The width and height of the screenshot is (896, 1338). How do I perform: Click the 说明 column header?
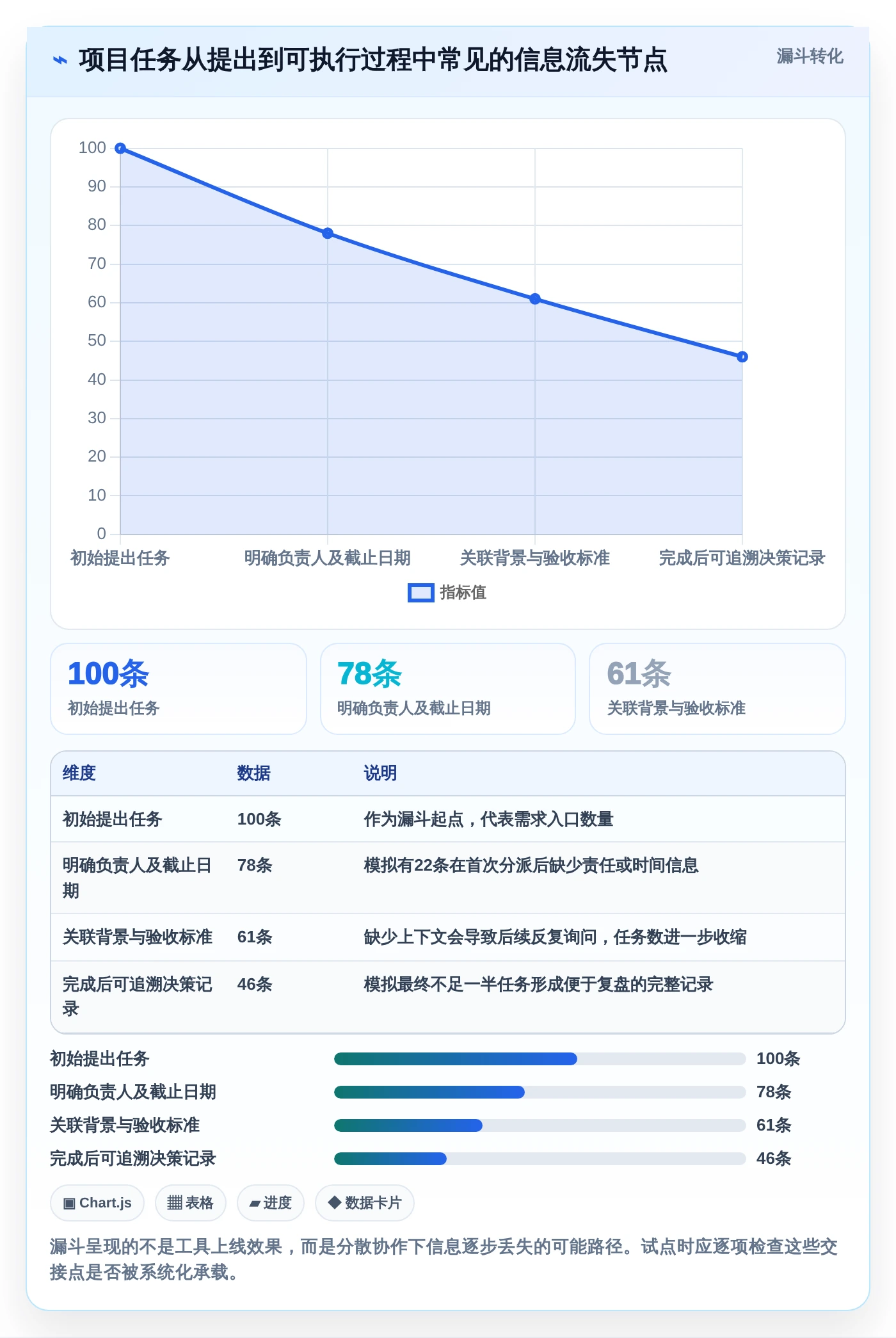pyautogui.click(x=381, y=773)
